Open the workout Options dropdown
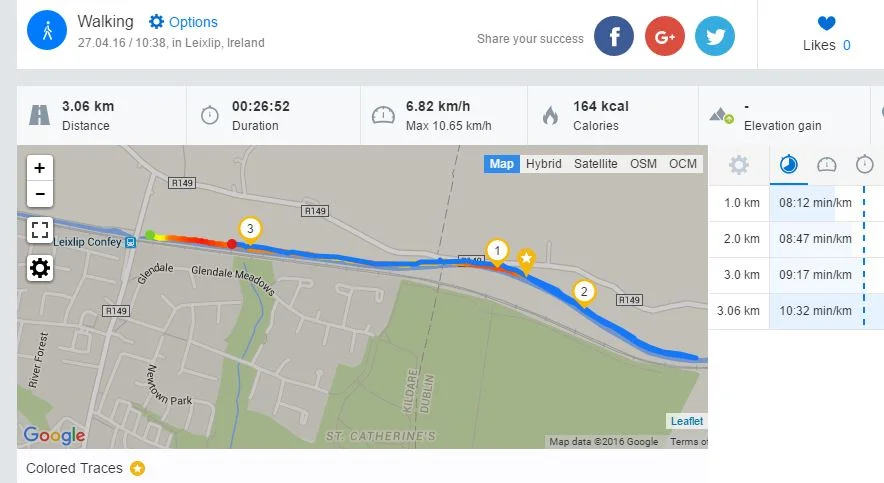This screenshot has height=483, width=884. (x=183, y=22)
